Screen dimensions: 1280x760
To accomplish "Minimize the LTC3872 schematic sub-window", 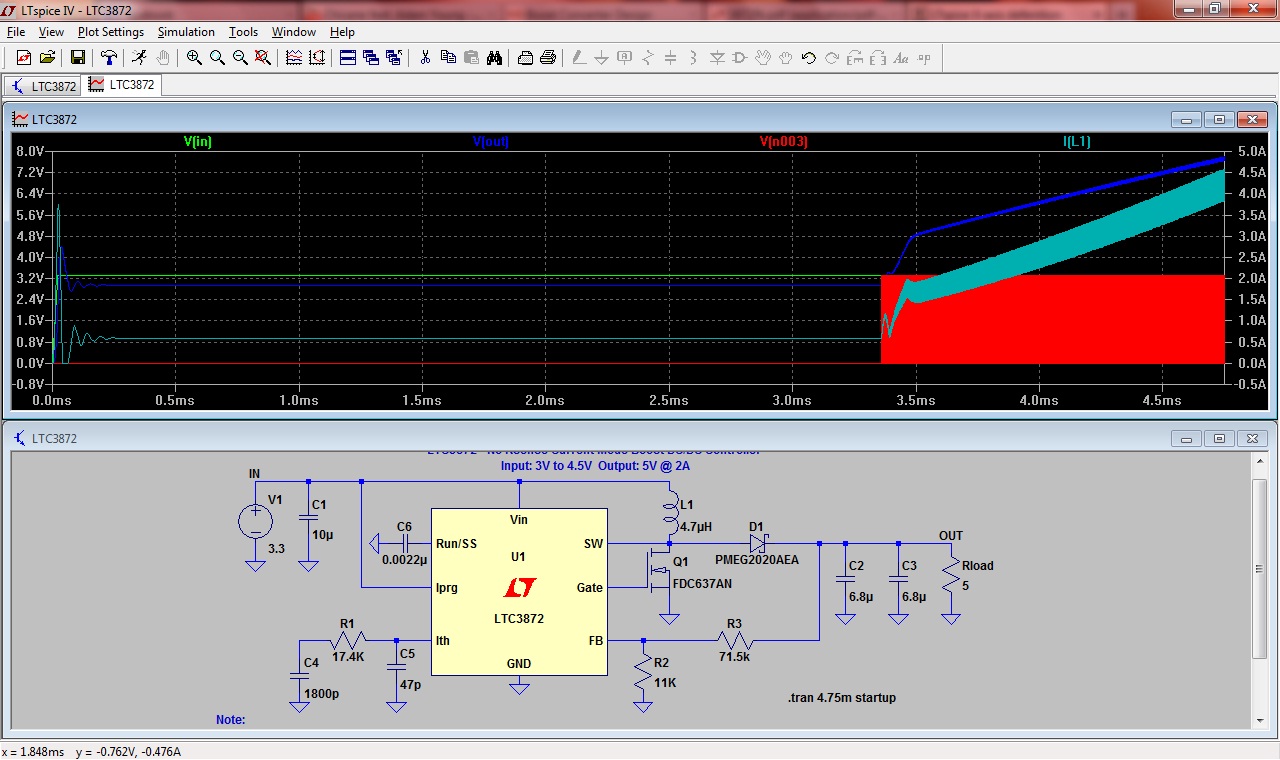I will click(1186, 438).
